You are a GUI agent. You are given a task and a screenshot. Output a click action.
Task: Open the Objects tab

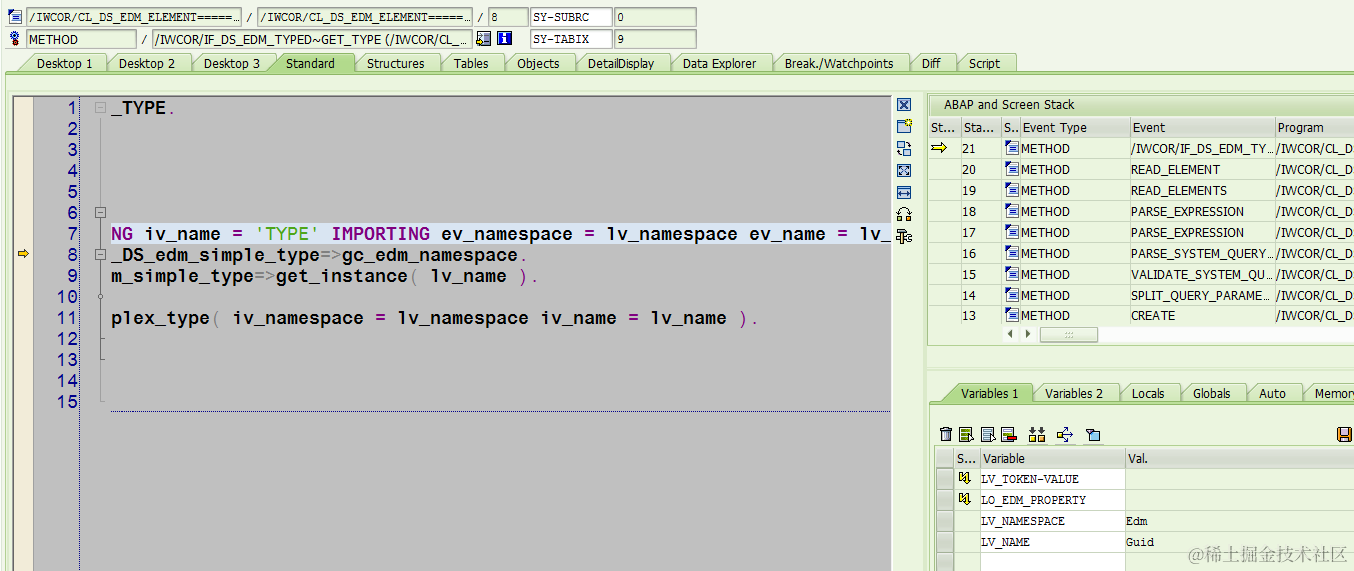pos(538,63)
